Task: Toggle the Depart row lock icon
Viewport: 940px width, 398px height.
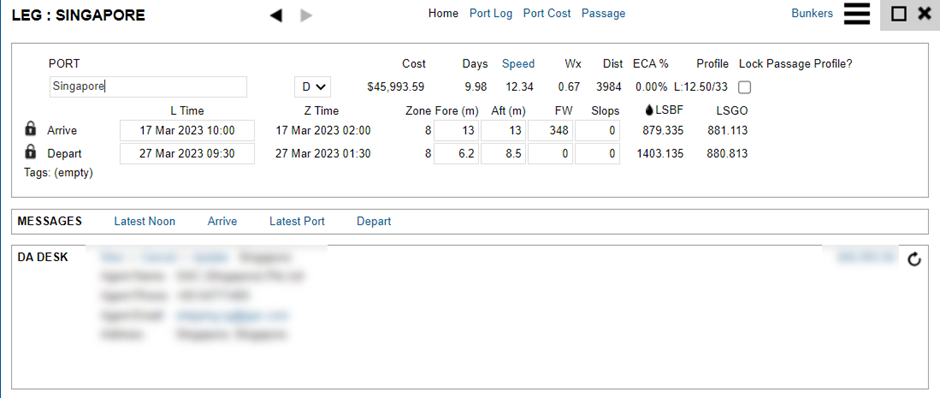Action: pos(31,152)
